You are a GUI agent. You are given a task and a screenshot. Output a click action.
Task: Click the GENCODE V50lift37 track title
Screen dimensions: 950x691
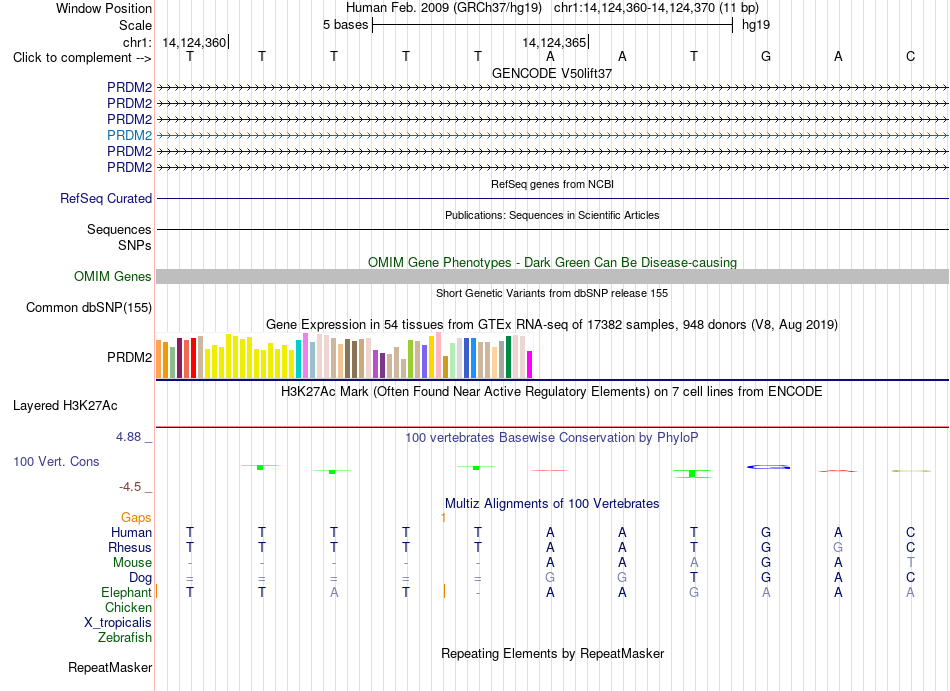point(552,73)
